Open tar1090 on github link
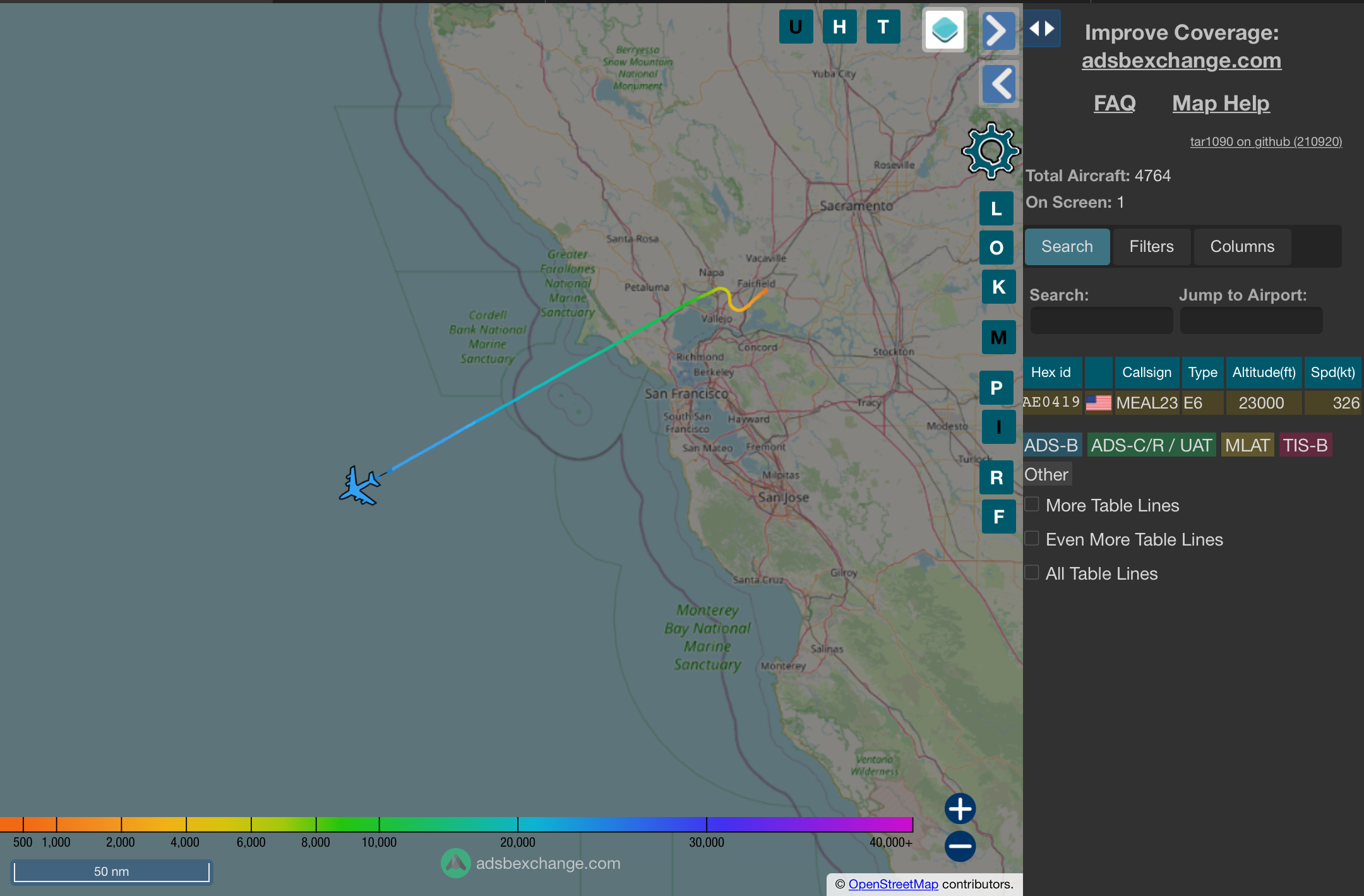The width and height of the screenshot is (1364, 896). click(1266, 141)
